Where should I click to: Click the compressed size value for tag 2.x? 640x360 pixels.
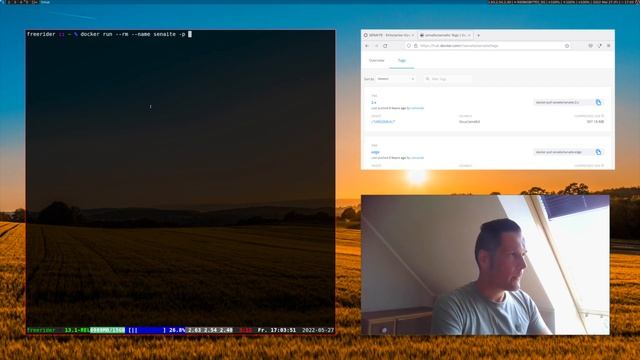pyautogui.click(x=595, y=122)
